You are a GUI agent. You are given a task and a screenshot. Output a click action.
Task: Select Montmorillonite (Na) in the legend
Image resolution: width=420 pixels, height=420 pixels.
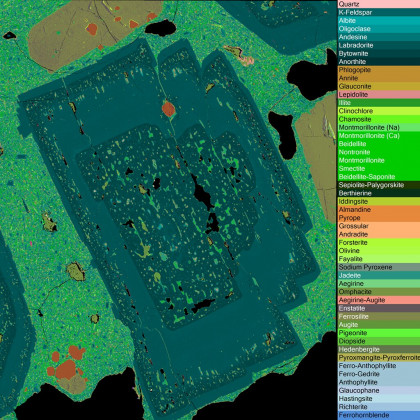click(x=379, y=127)
